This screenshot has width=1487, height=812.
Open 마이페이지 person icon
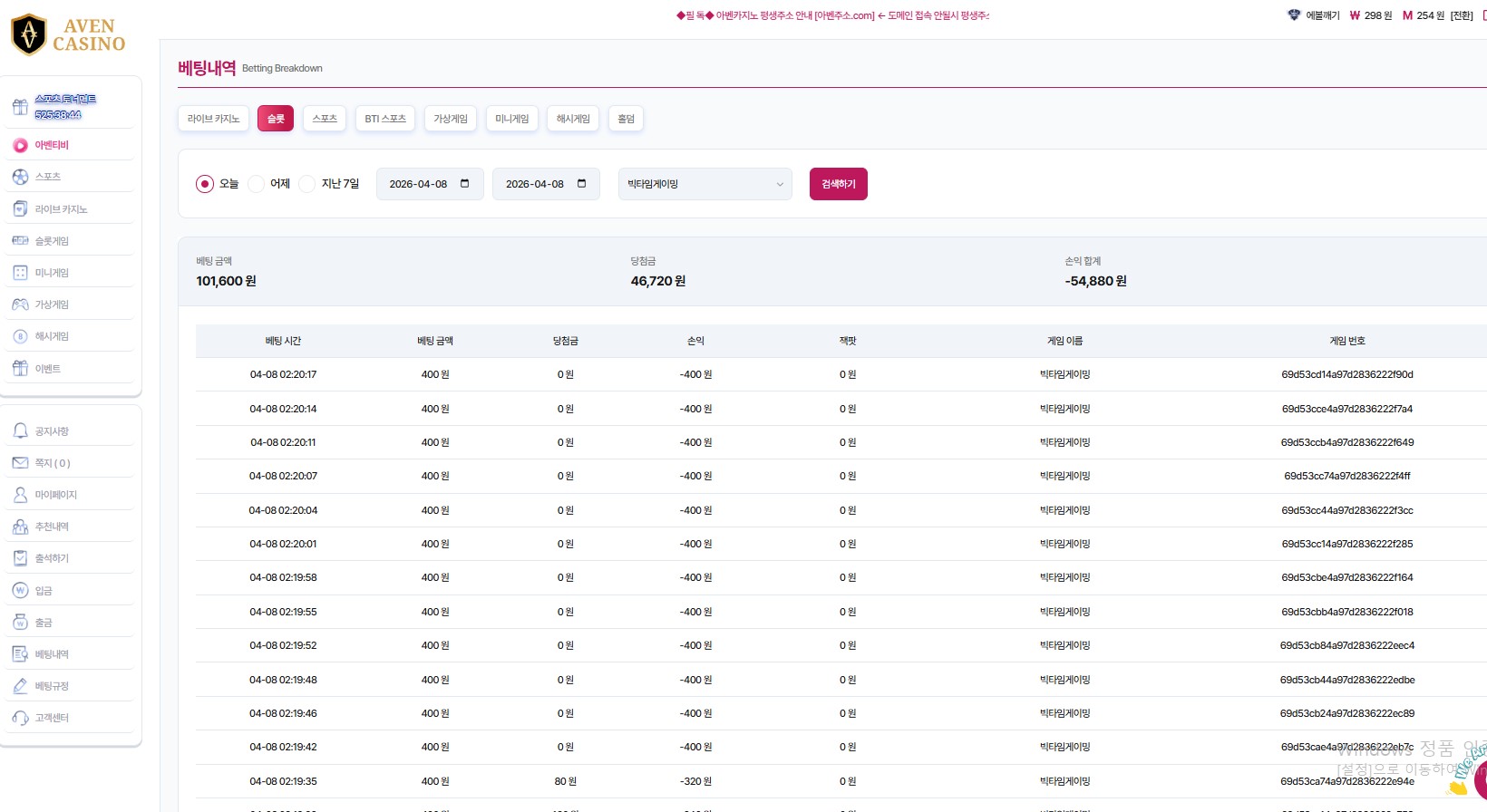(20, 495)
